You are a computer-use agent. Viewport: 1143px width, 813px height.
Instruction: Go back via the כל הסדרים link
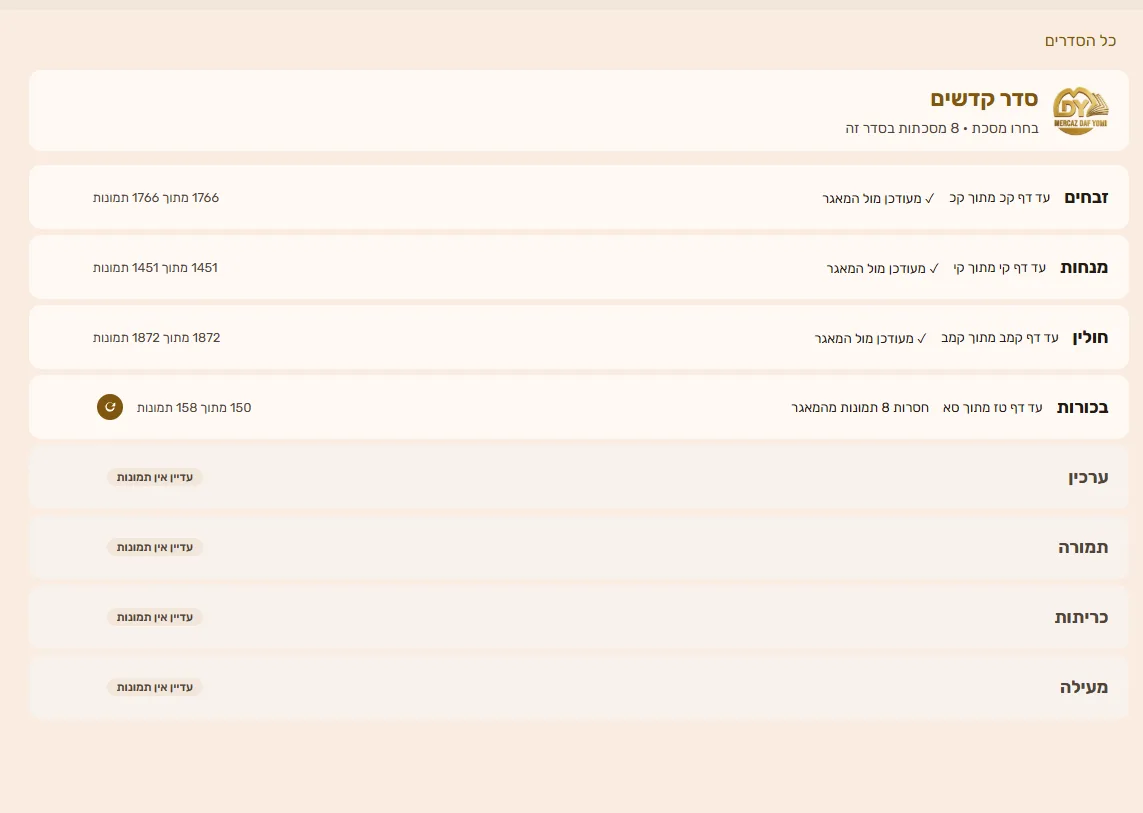(x=1080, y=41)
